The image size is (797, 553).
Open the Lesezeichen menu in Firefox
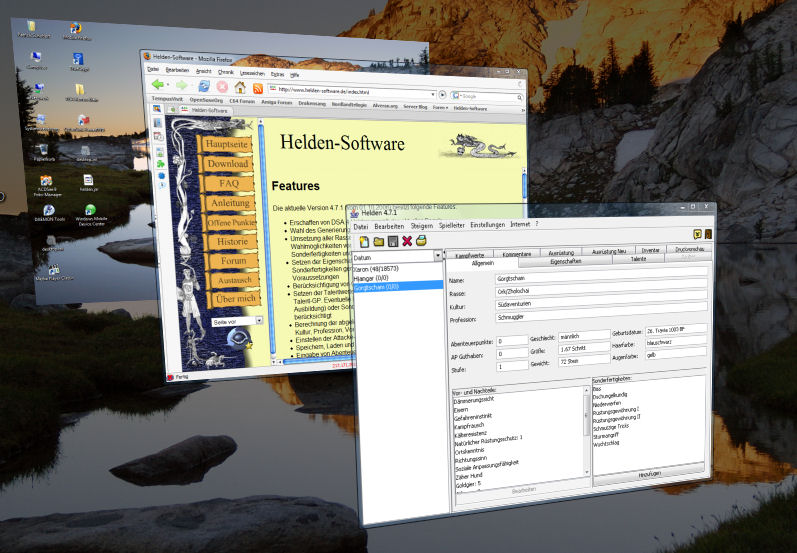tap(252, 73)
